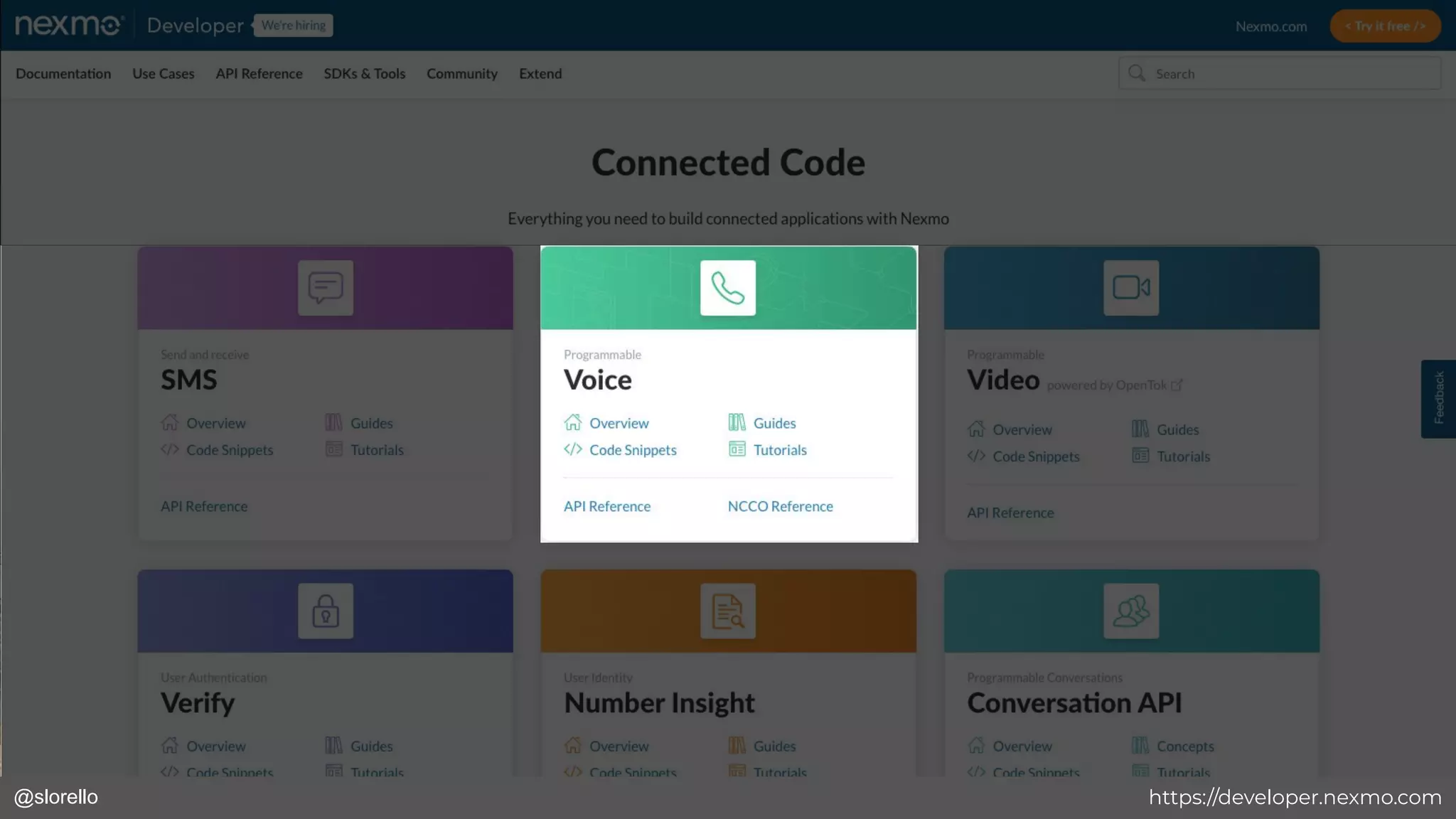Click the code brackets icon in Video card

[975, 456]
